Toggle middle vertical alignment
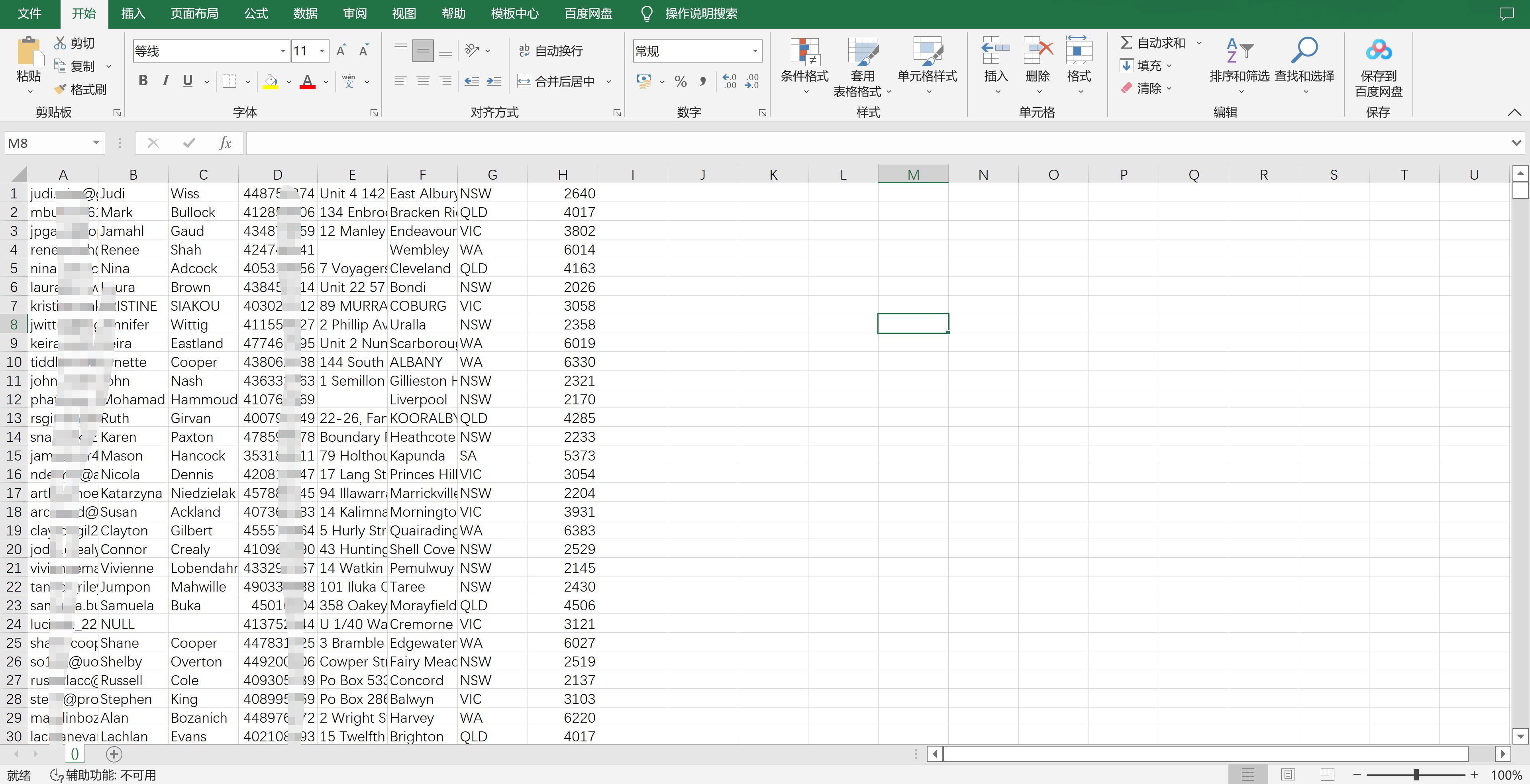Viewport: 1530px width, 784px height. click(x=423, y=51)
